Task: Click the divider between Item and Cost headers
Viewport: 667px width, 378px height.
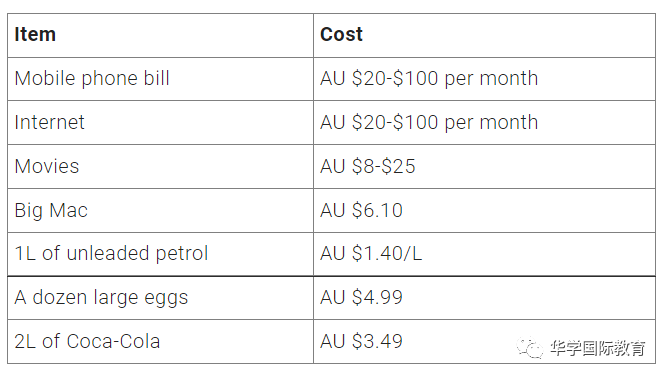Action: pyautogui.click(x=314, y=35)
